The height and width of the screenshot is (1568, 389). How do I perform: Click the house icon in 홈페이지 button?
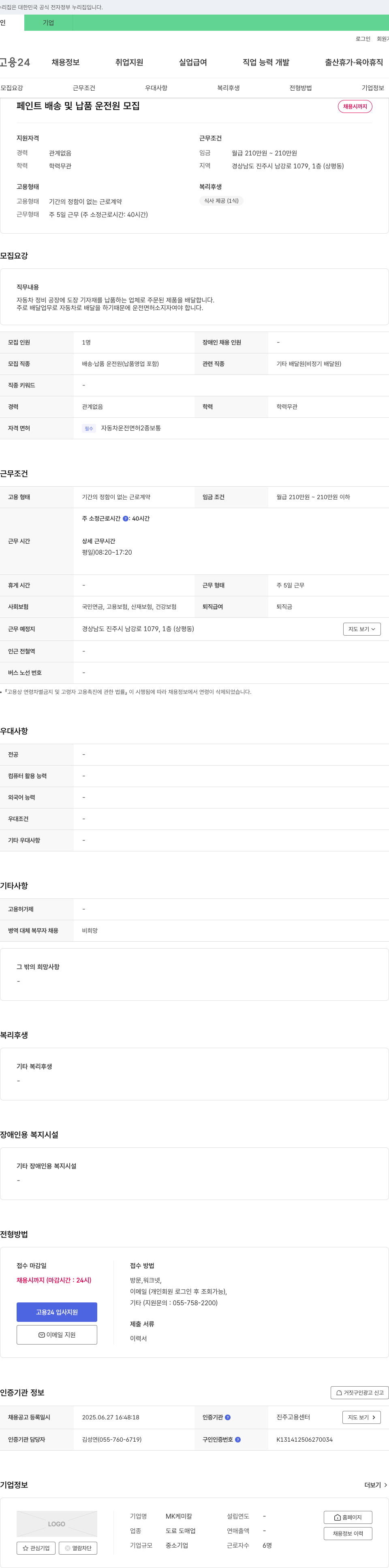337,1517
